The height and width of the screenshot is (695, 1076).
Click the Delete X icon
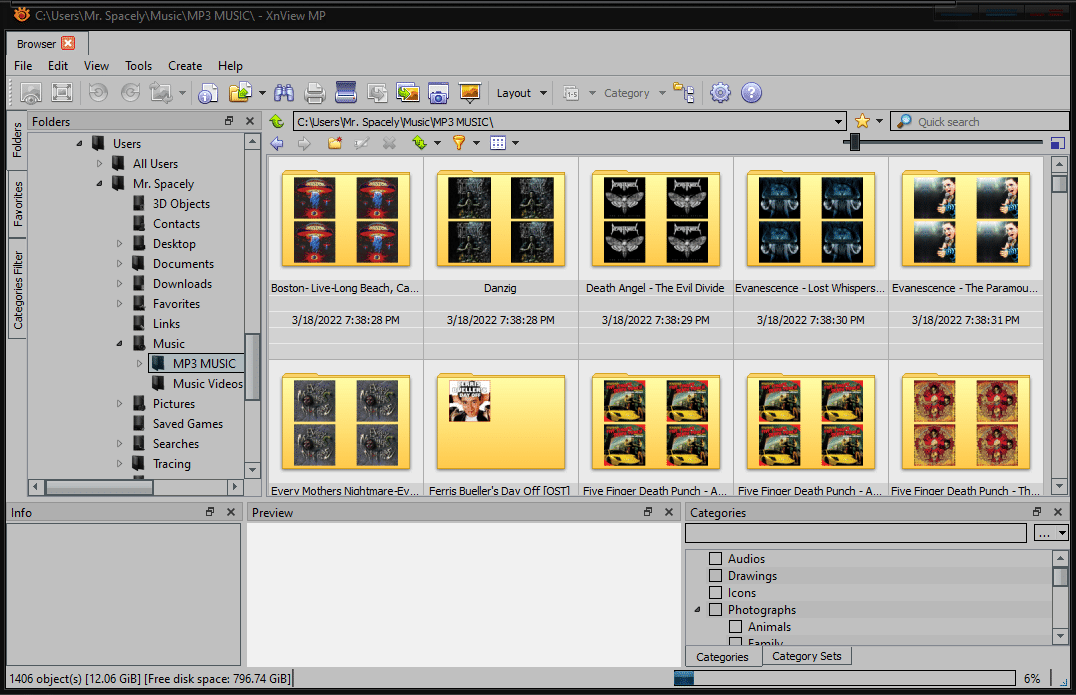(x=389, y=143)
